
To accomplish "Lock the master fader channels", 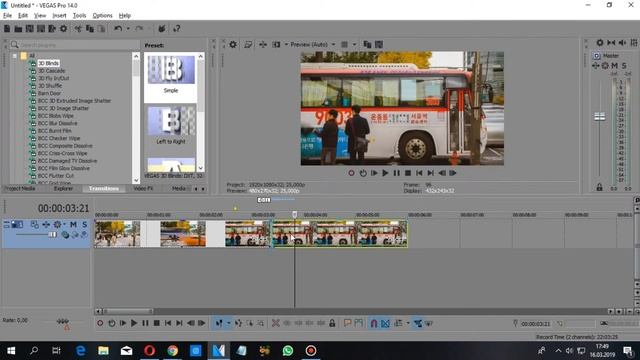I will pos(600,187).
